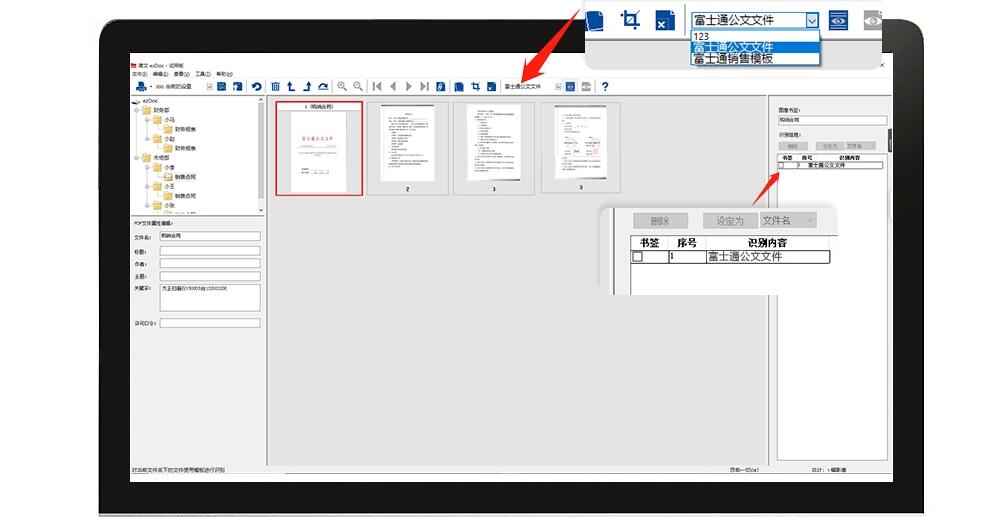
Task: Click the 主题 input field
Action: (210, 276)
